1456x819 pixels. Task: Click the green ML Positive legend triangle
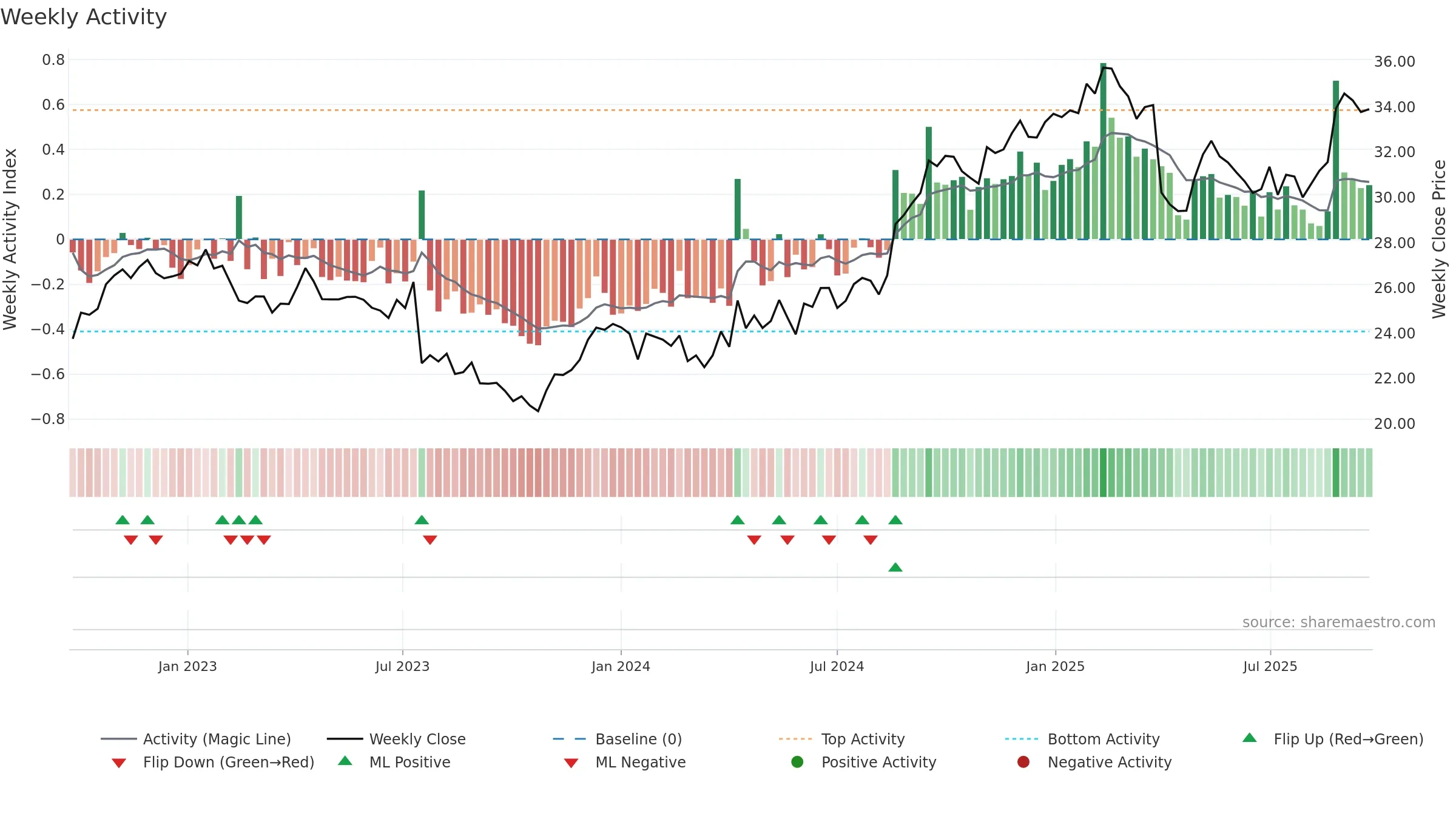[x=345, y=761]
